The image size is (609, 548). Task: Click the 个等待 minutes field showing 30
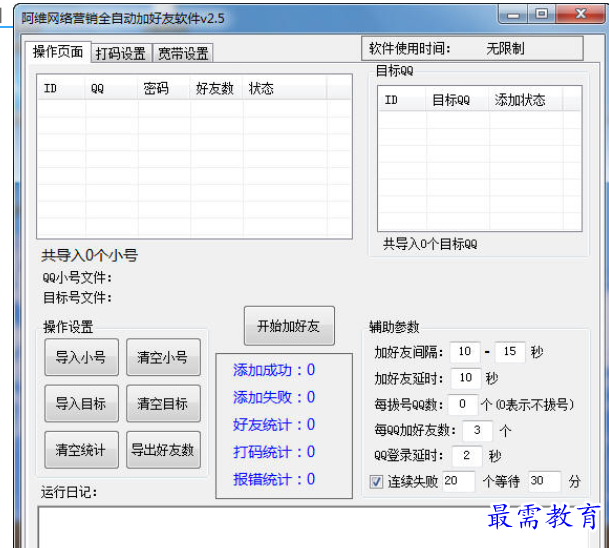pos(544,481)
